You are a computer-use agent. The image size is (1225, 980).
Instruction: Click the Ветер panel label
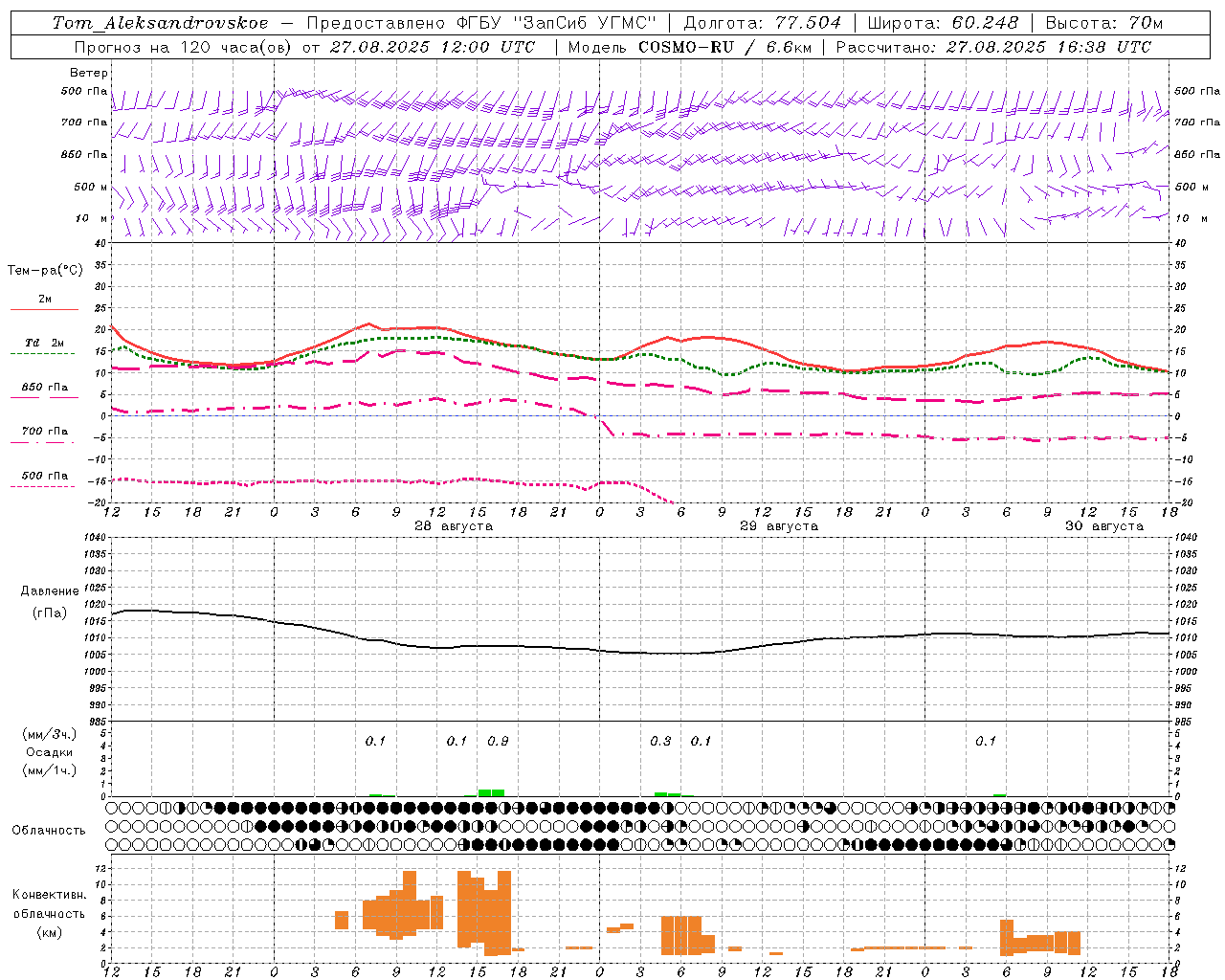[89, 73]
